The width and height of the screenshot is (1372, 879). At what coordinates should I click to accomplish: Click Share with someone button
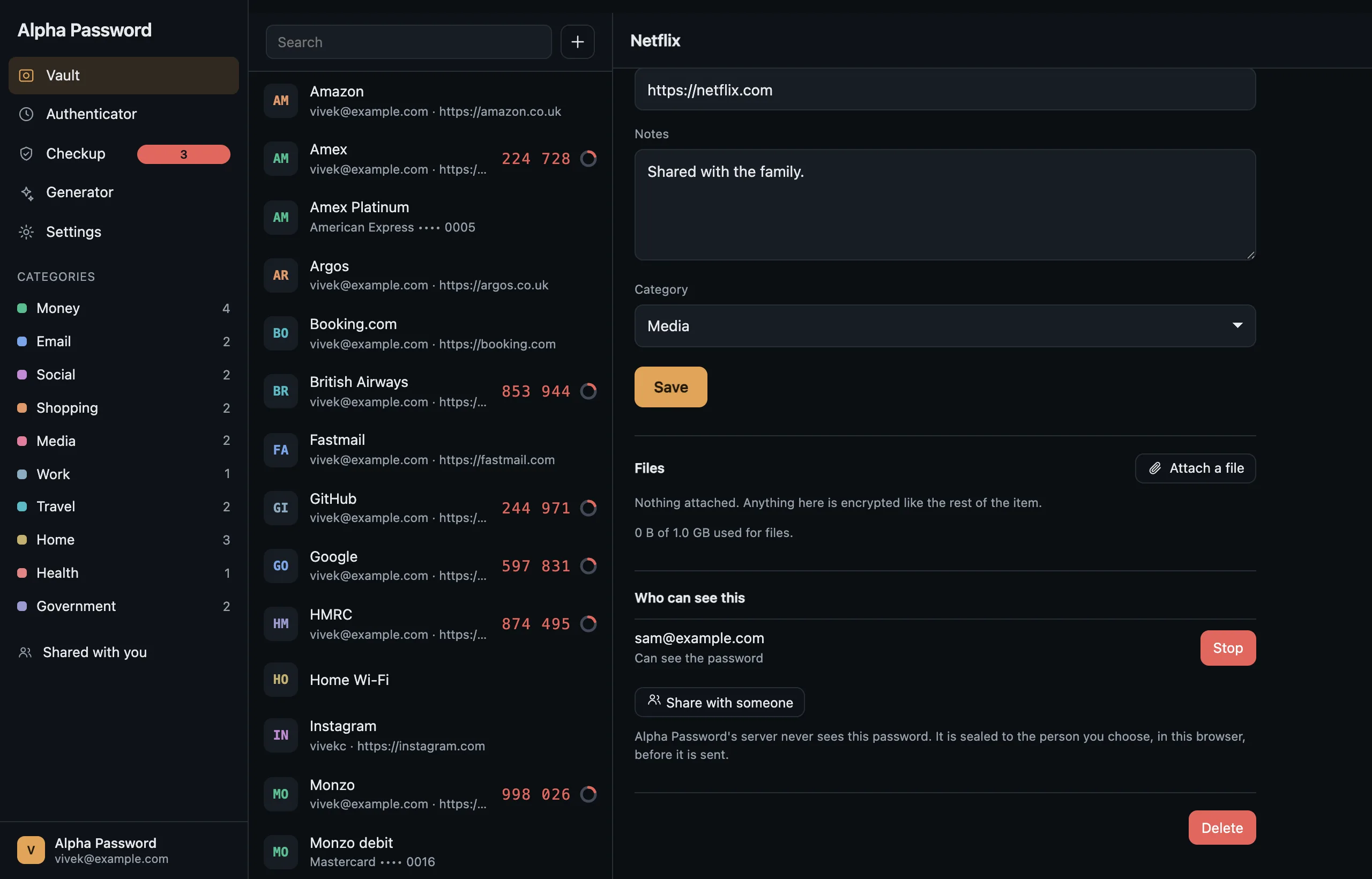720,703
